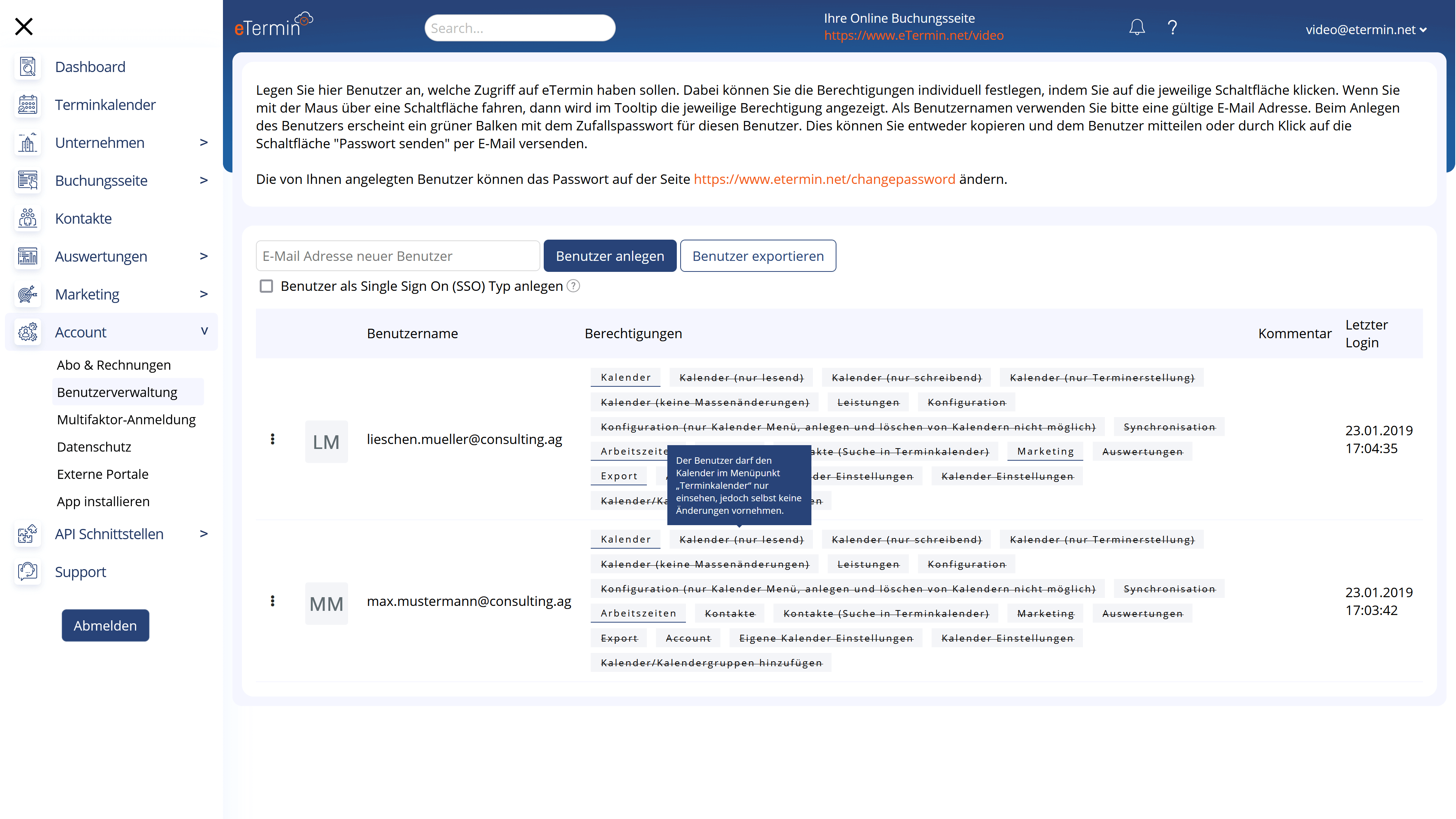Toggle Kalender/Kalendergruppen hinzufügen for max.mustermann
The height and width of the screenshot is (819, 1456).
click(711, 662)
